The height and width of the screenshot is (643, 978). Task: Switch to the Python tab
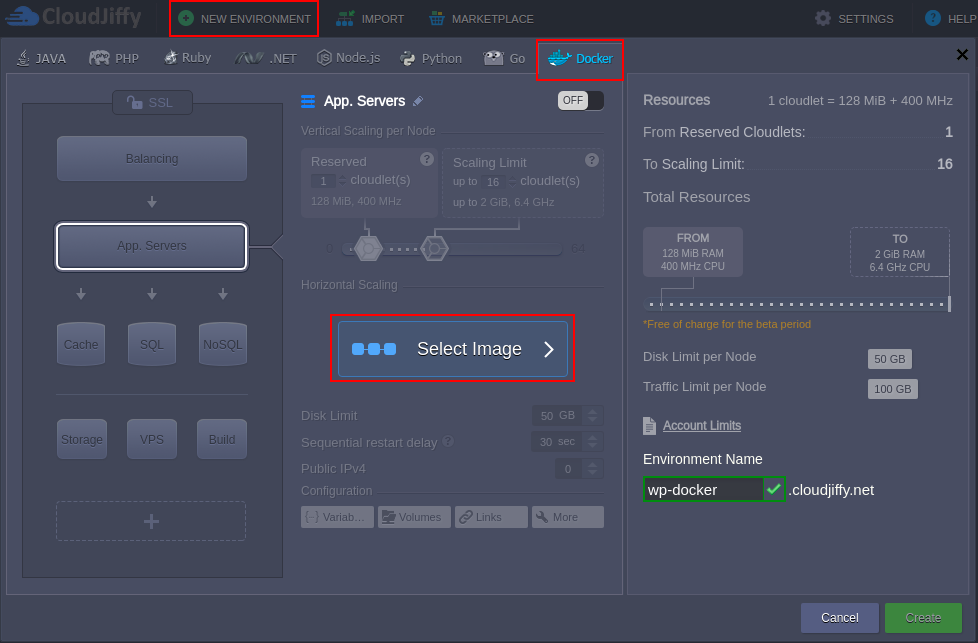pos(432,59)
